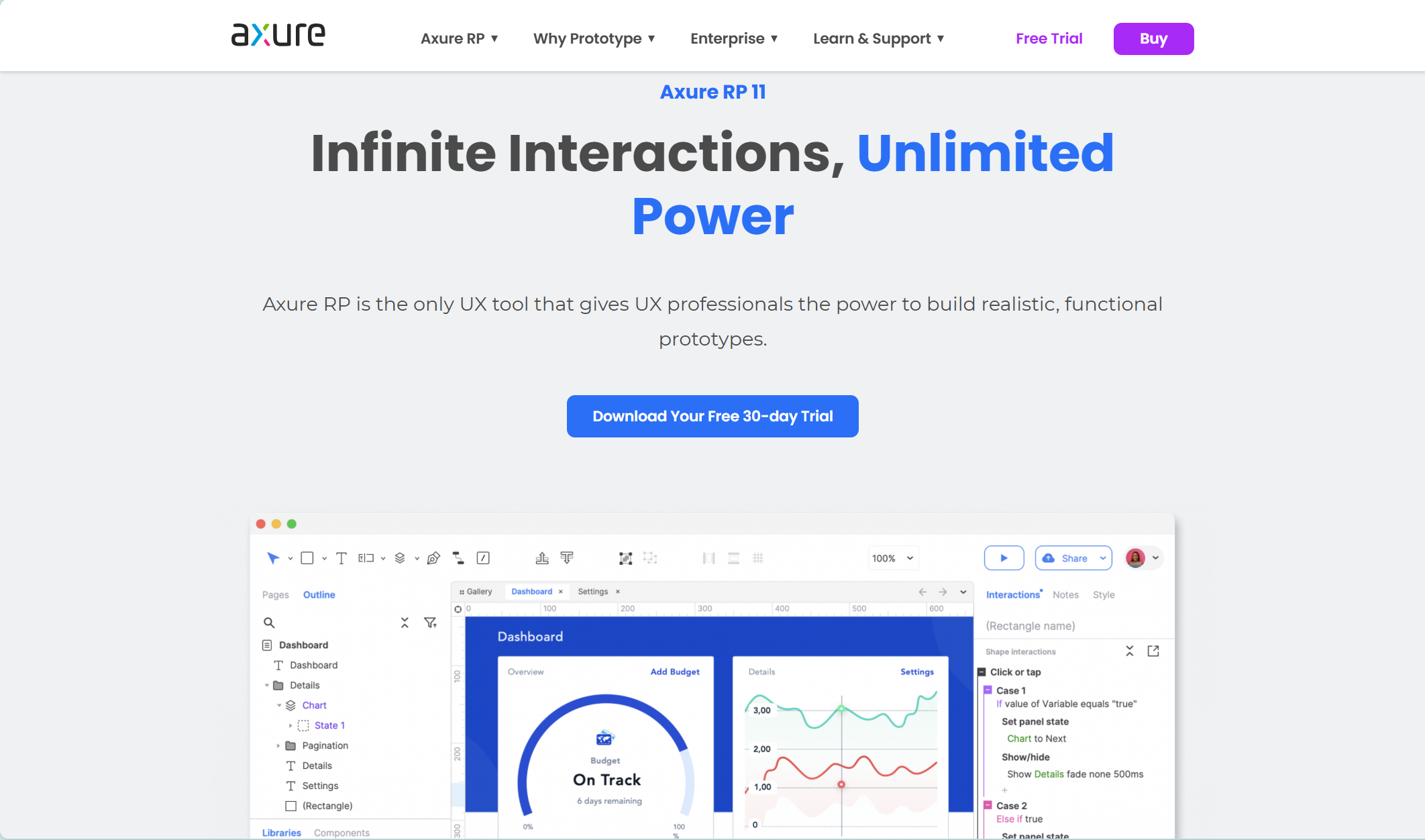Screen dimensions: 1425x840
Task: Switch to the Pages tab
Action: pyautogui.click(x=275, y=594)
